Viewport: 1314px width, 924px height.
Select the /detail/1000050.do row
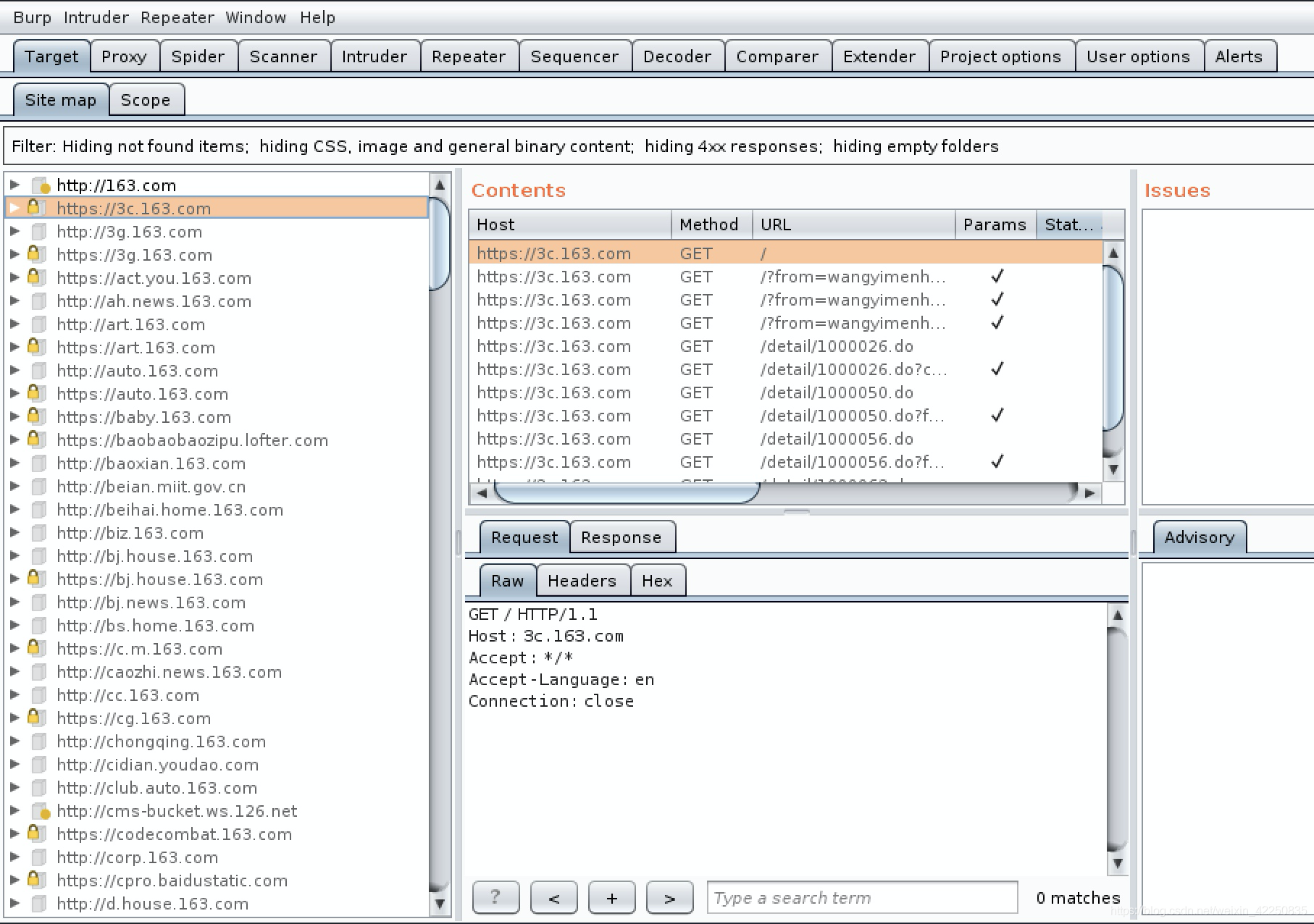click(786, 392)
